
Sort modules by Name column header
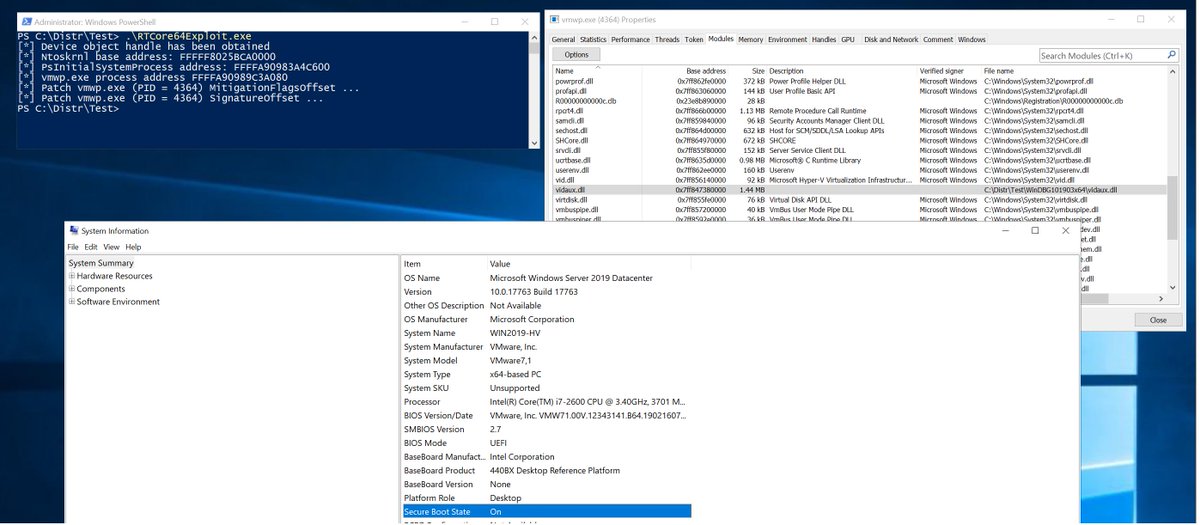[598, 71]
